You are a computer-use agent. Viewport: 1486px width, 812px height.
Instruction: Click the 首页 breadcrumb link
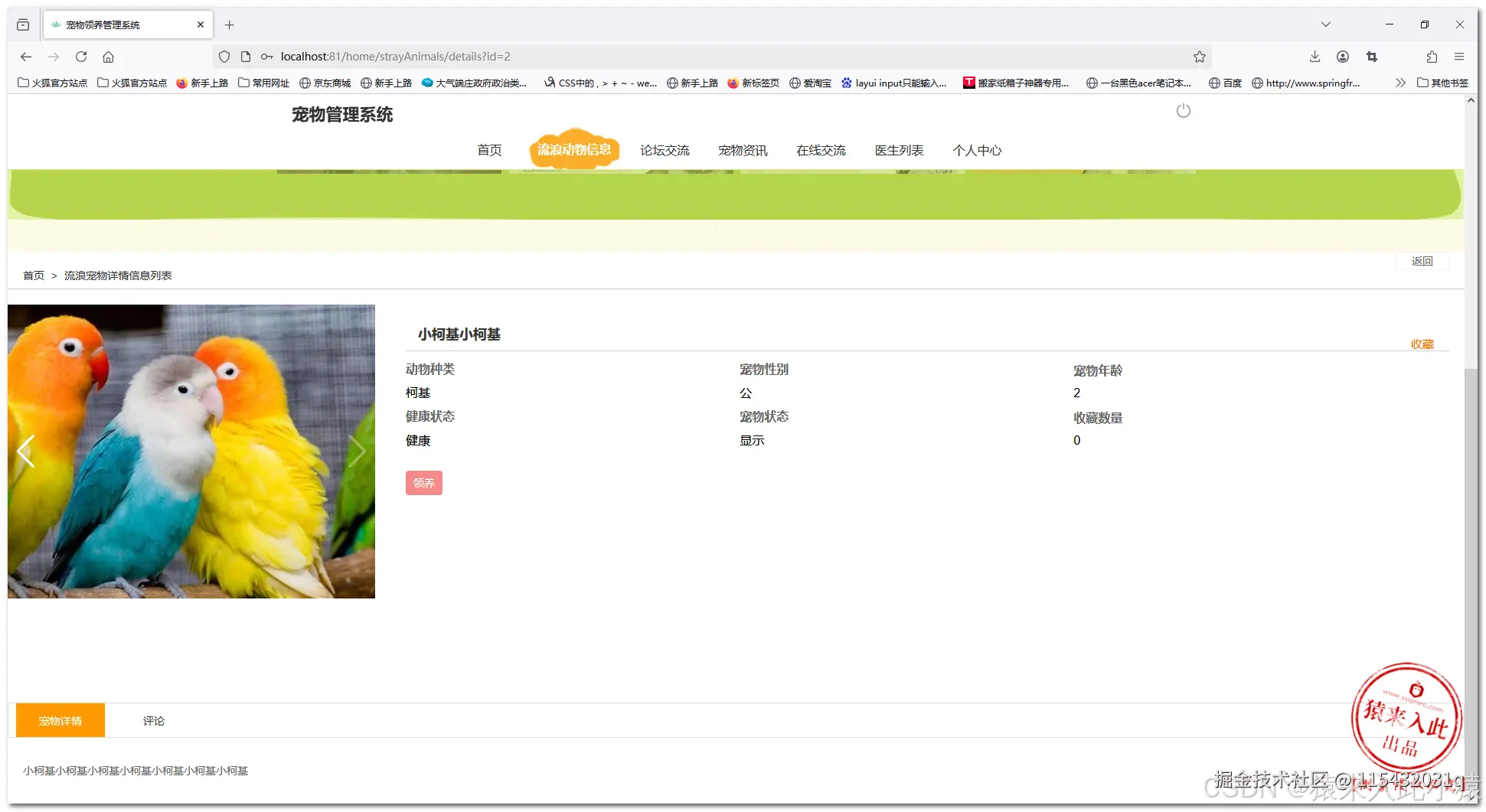coord(34,275)
